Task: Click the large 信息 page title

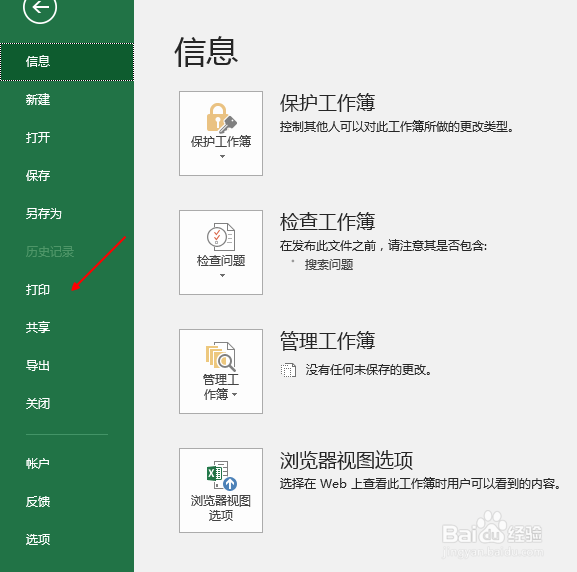Action: coord(206,52)
